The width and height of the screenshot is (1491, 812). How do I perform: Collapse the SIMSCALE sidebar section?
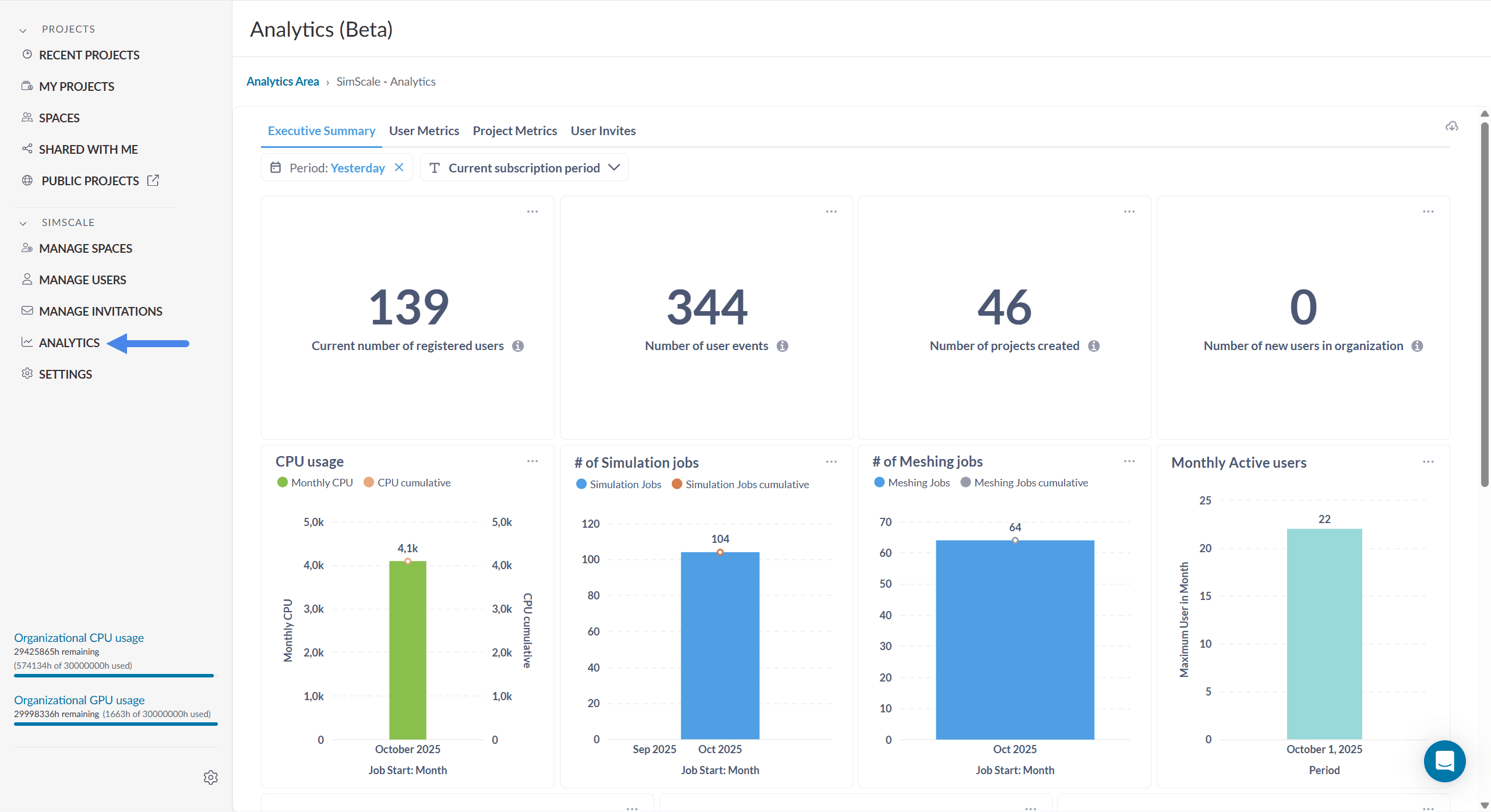pos(23,223)
